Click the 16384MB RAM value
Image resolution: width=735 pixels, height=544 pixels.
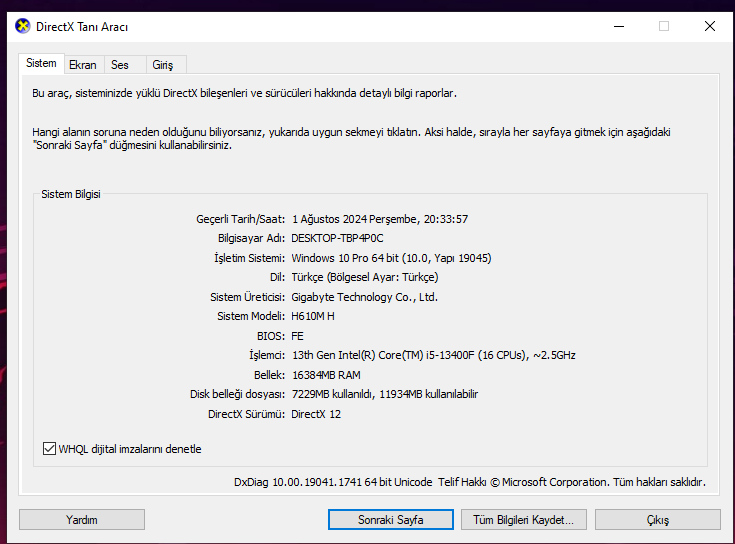tap(326, 375)
